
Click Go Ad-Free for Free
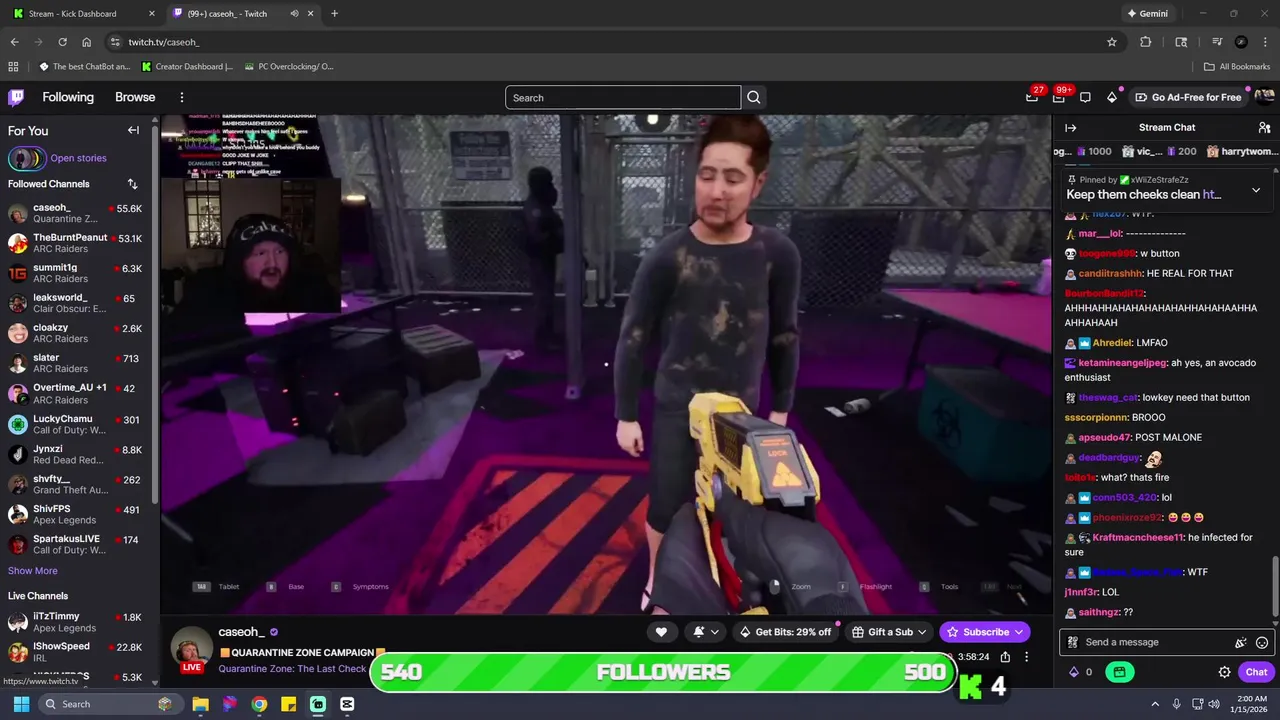[1188, 97]
